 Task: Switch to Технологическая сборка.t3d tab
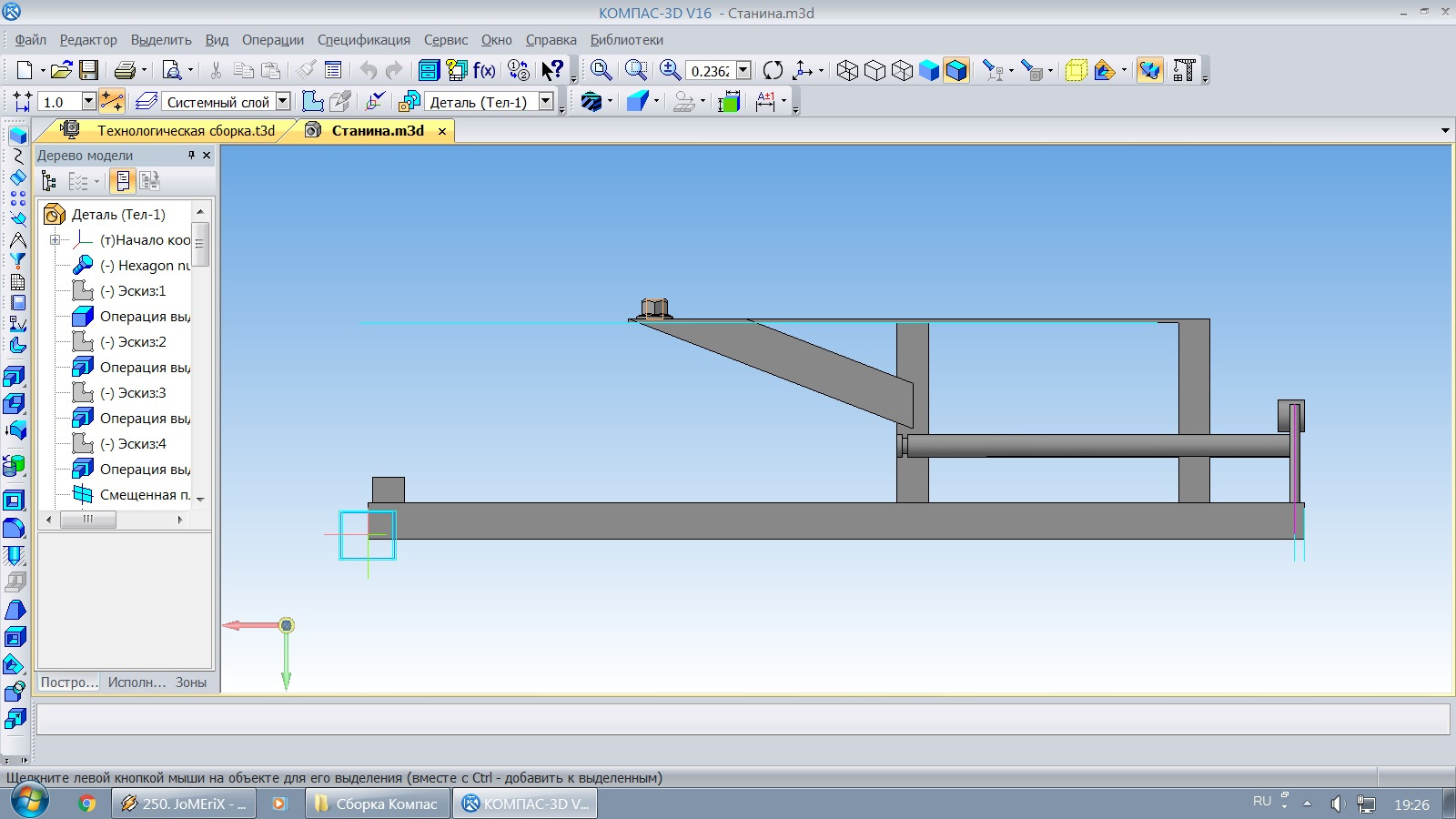click(186, 131)
